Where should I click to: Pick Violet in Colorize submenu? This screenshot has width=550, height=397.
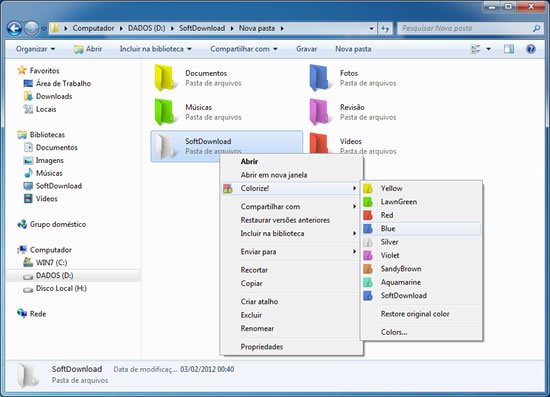click(x=421, y=255)
